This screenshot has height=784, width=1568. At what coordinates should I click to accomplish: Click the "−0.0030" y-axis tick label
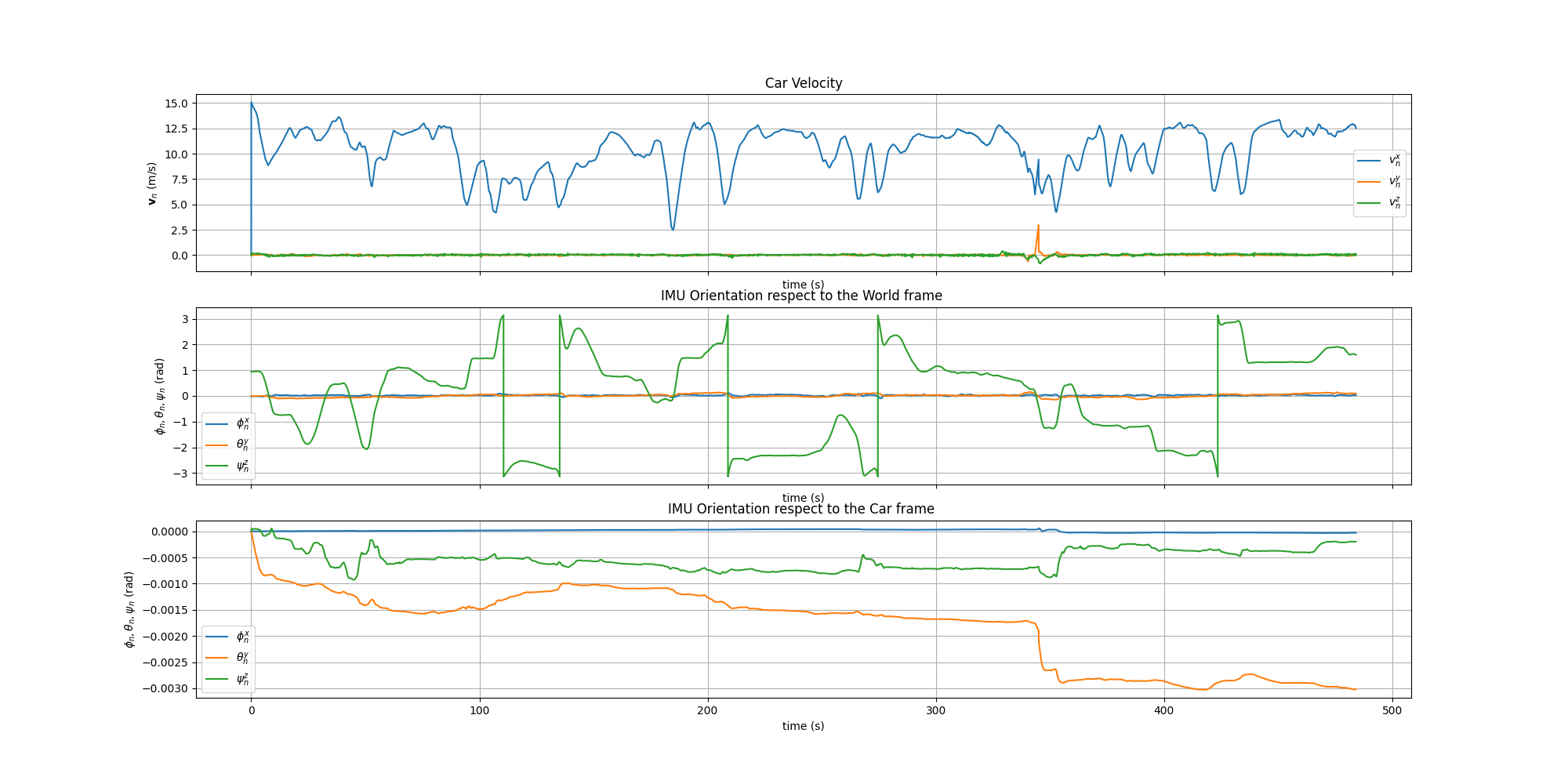click(165, 688)
